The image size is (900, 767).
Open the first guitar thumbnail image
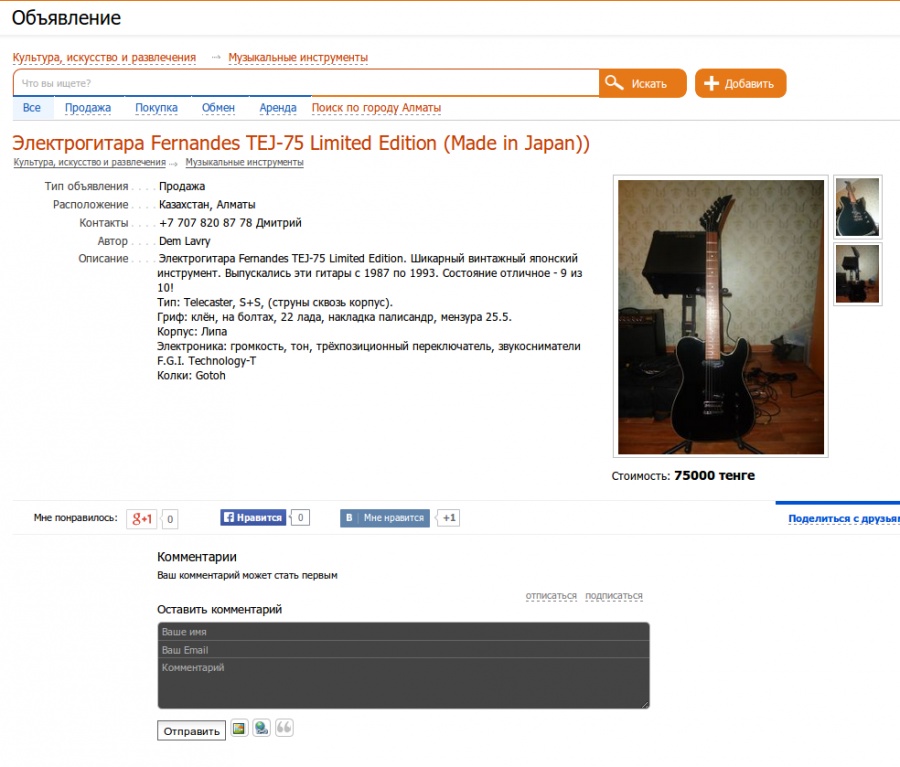(x=857, y=207)
